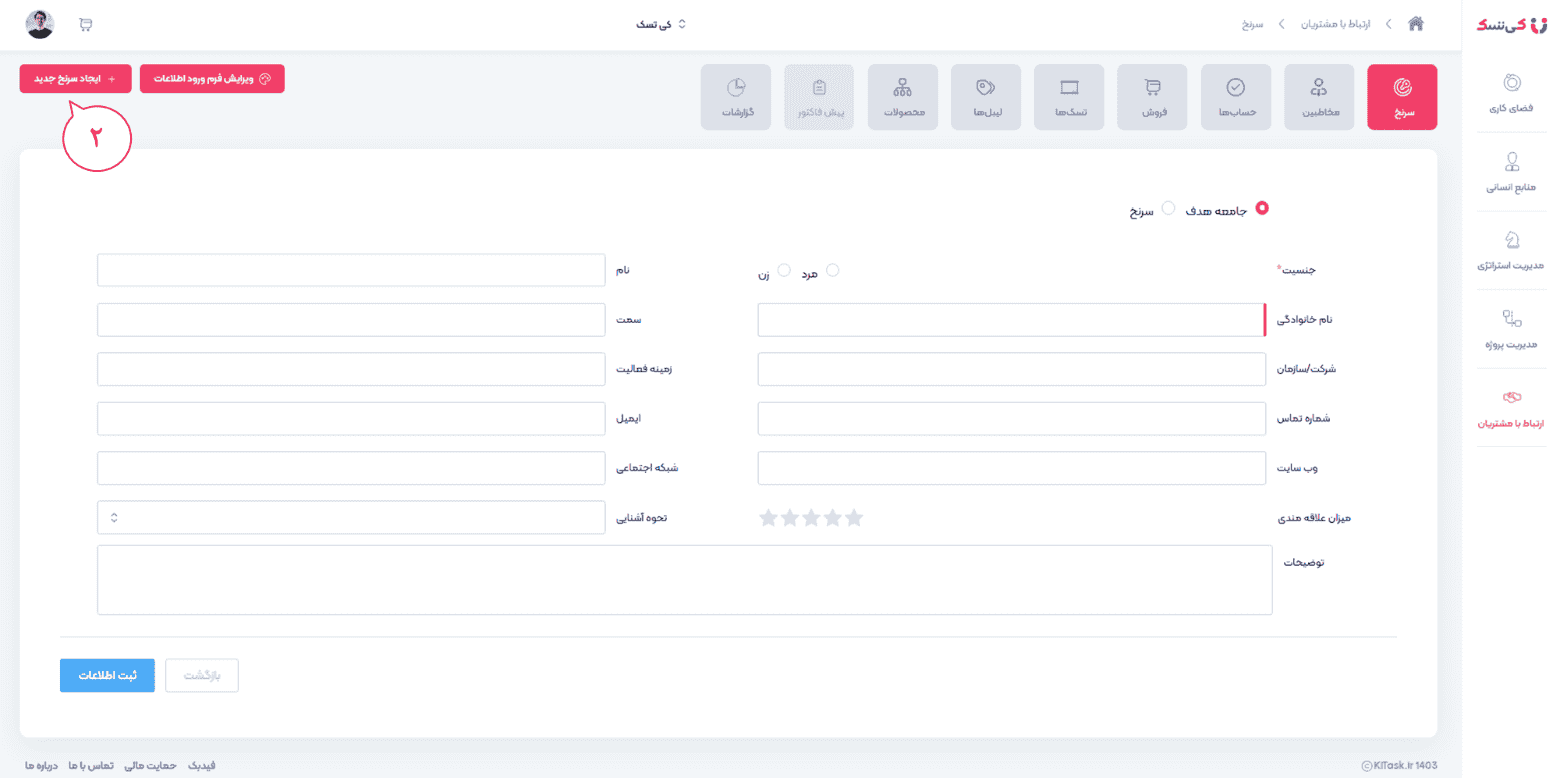Open منابع انسانی in the sidebar

click(x=1511, y=171)
